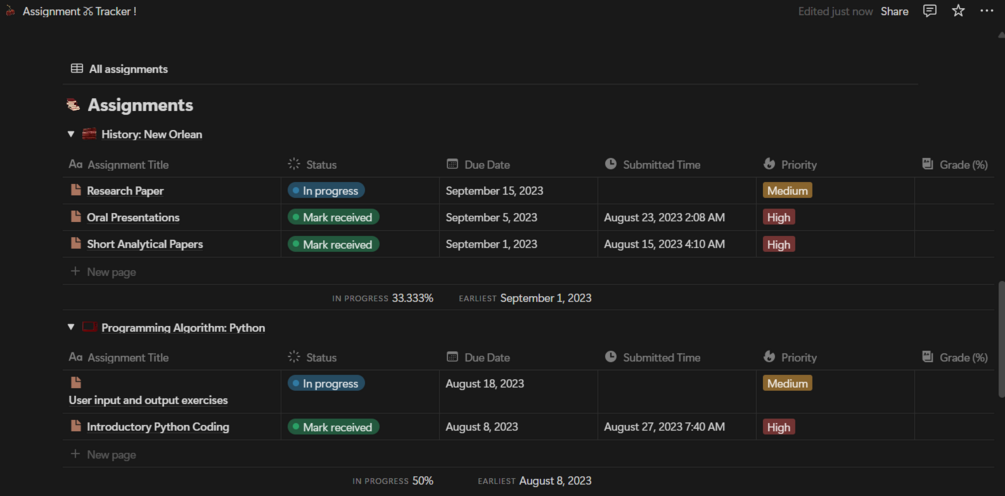The height and width of the screenshot is (496, 1005).
Task: Add New page under Programming Algorithm: Python
Action: [103, 454]
